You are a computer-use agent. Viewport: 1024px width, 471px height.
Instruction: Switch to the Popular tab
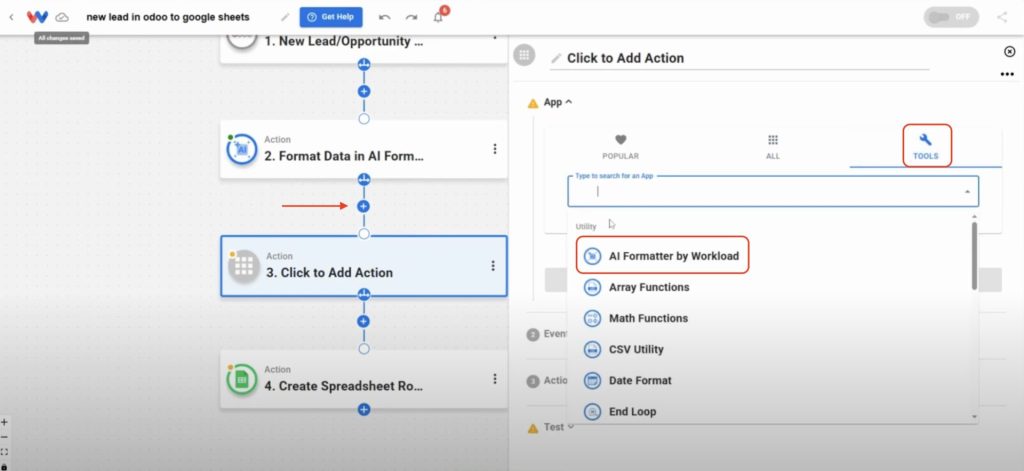[x=620, y=148]
